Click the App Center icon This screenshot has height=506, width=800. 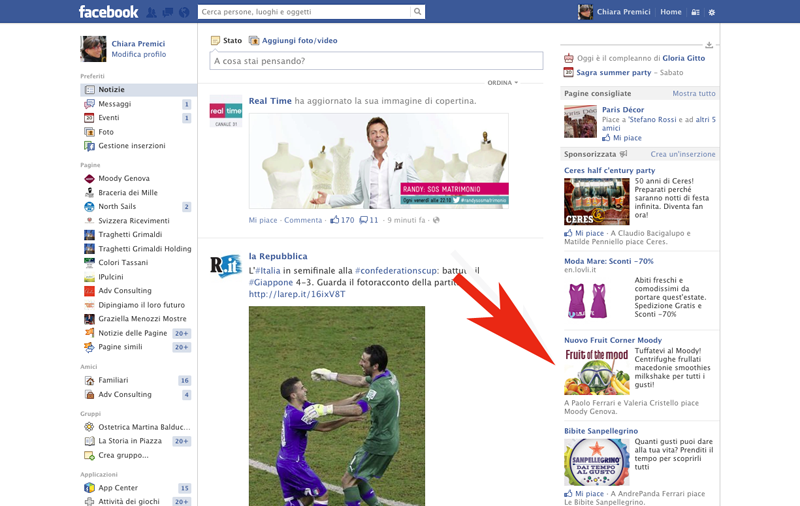coord(89,488)
